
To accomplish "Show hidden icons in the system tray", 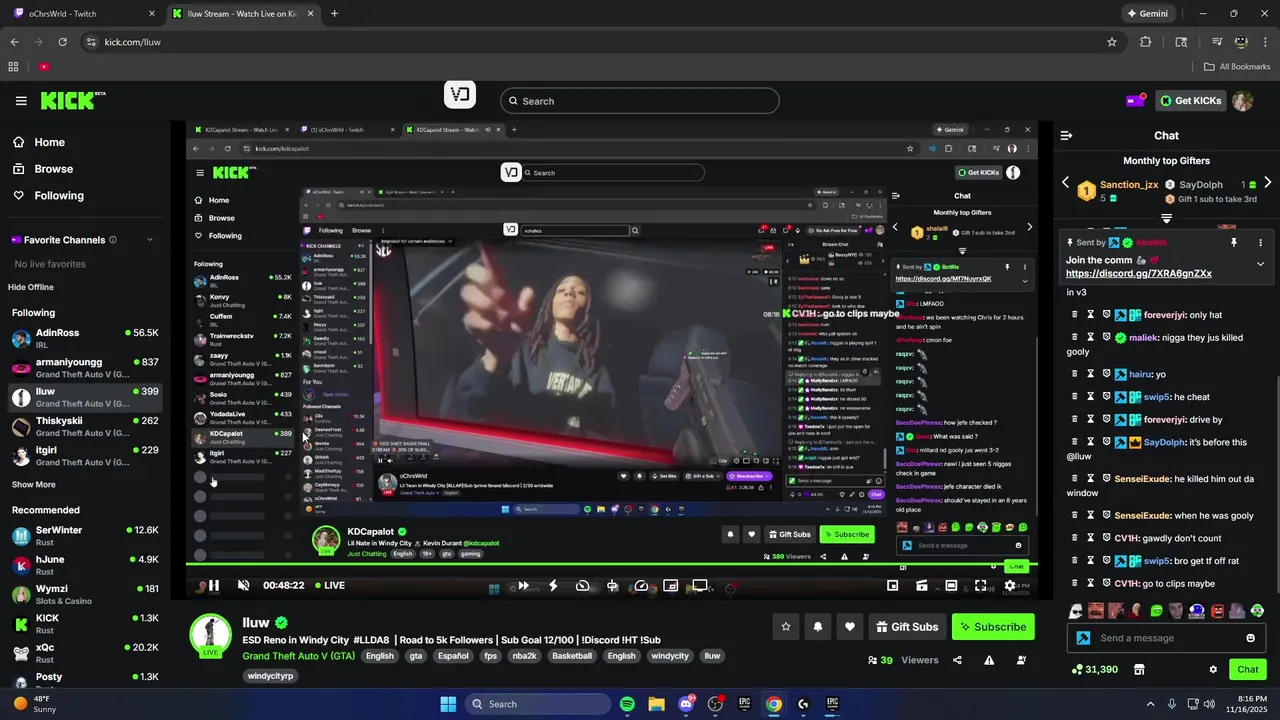I will tap(1150, 704).
